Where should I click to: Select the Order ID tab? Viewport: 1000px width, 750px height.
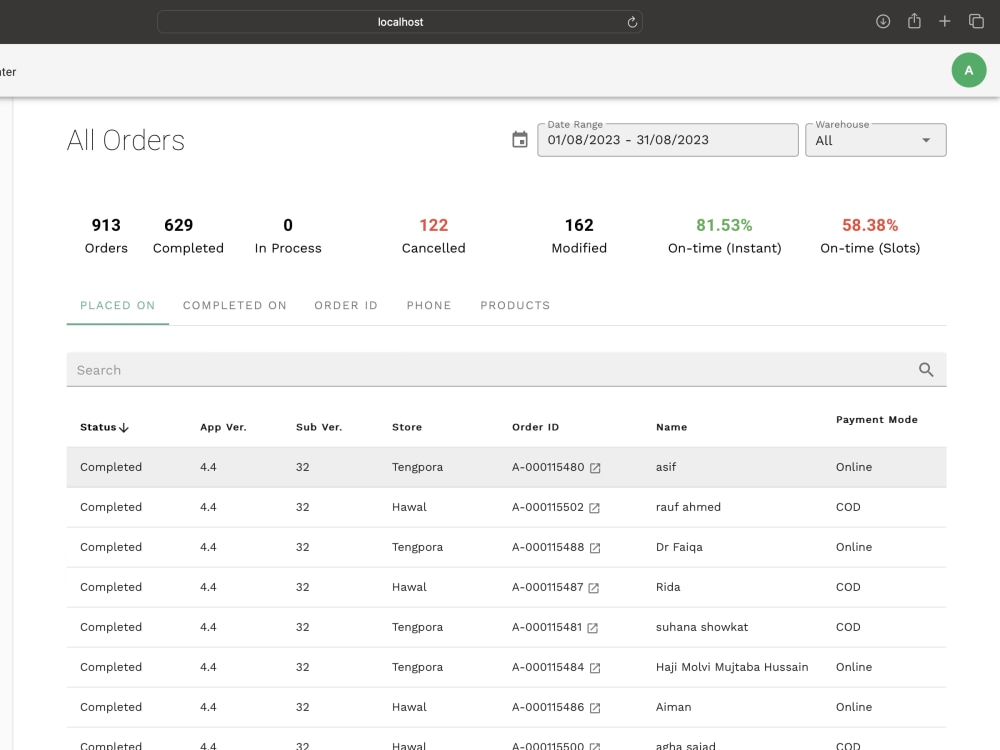(x=346, y=305)
